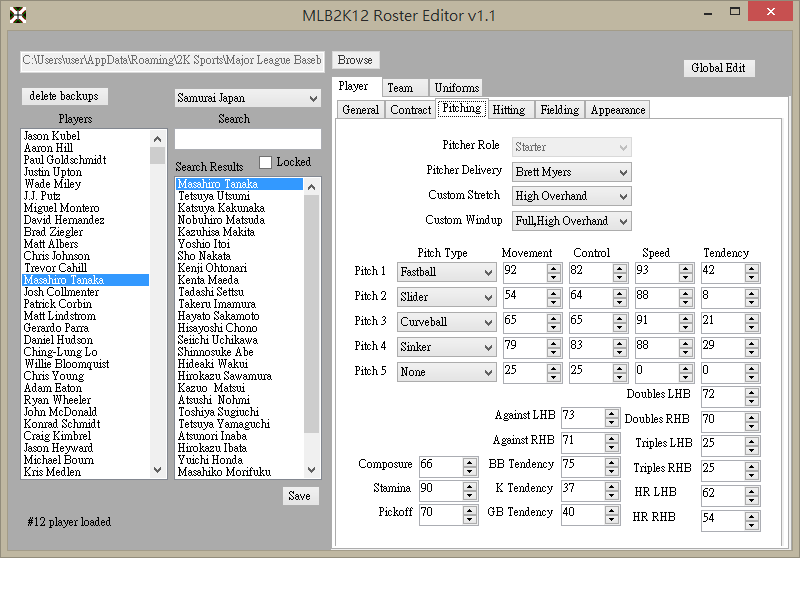Image resolution: width=800 pixels, height=600 pixels.
Task: Click the app icon in title bar
Action: pyautogui.click(x=18, y=15)
